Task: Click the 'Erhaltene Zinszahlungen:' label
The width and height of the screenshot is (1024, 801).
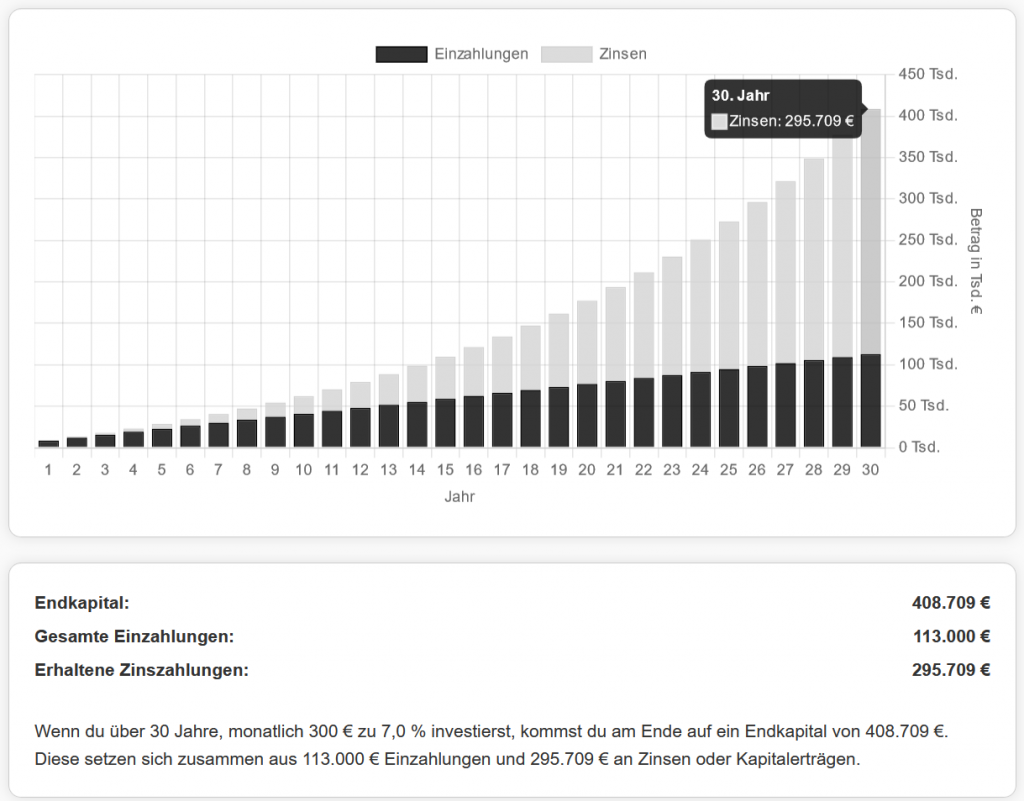Action: (x=142, y=670)
